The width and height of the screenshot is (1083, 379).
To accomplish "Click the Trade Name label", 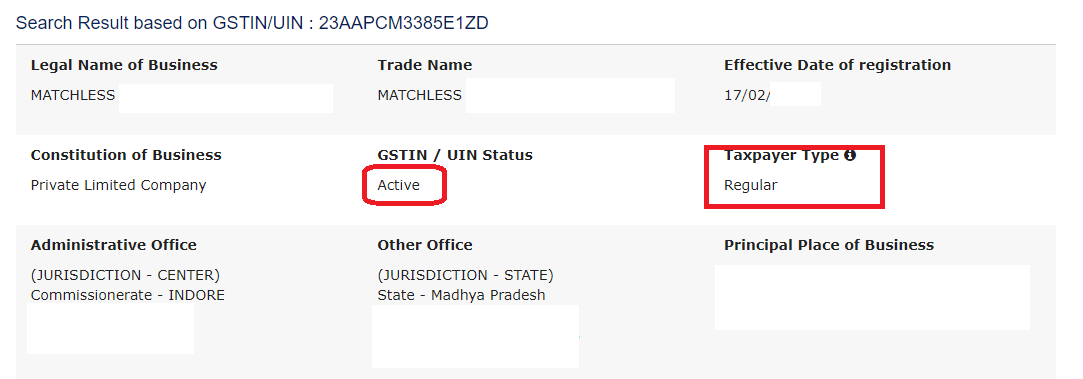I will click(x=425, y=65).
